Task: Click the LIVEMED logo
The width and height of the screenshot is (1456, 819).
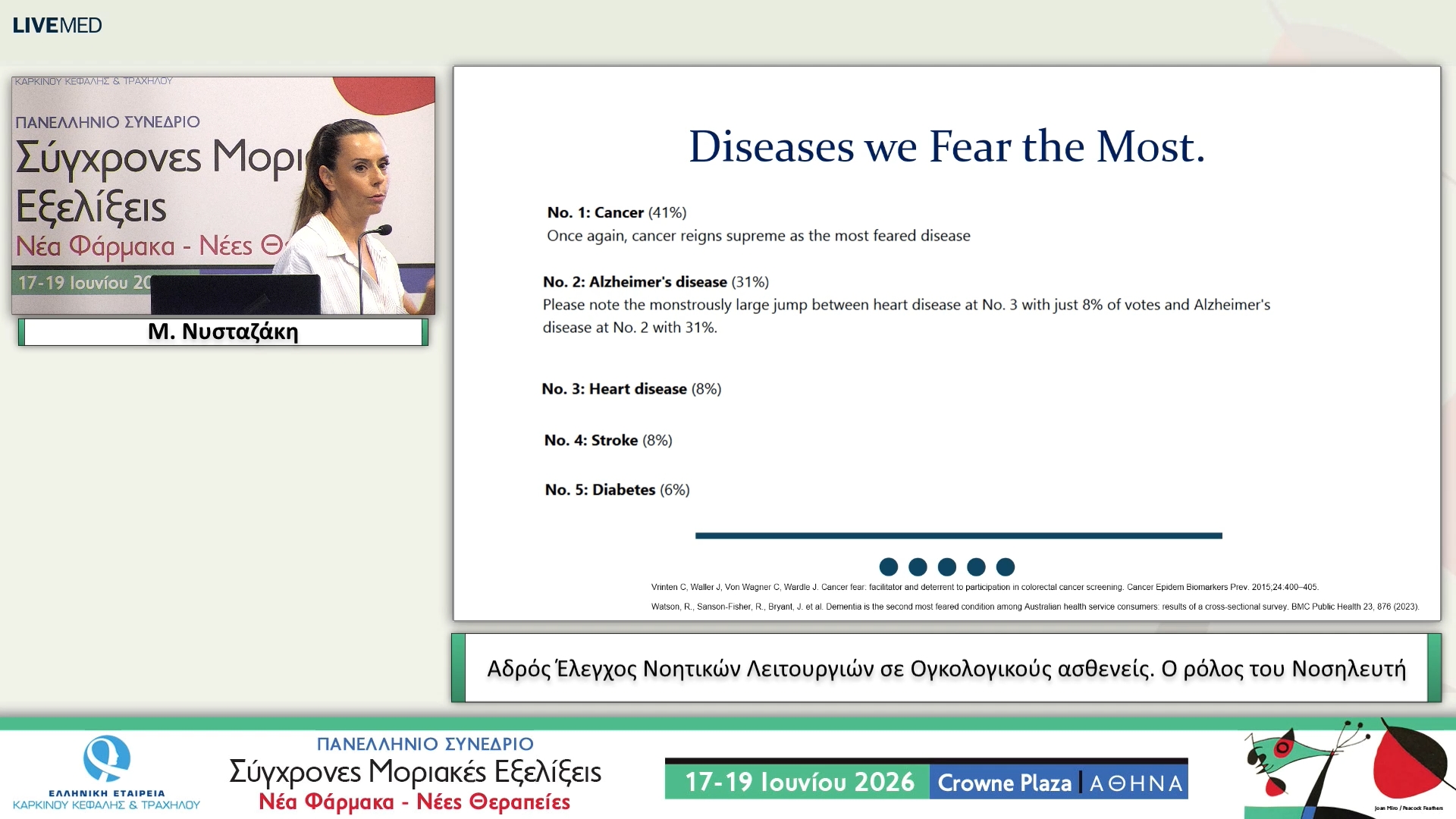Action: [x=57, y=25]
